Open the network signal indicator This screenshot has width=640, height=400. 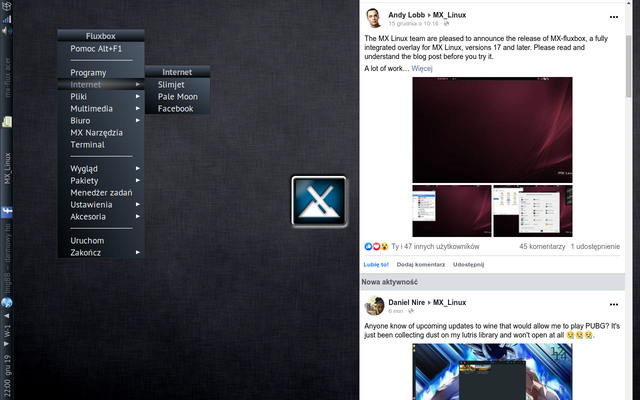click(7, 19)
